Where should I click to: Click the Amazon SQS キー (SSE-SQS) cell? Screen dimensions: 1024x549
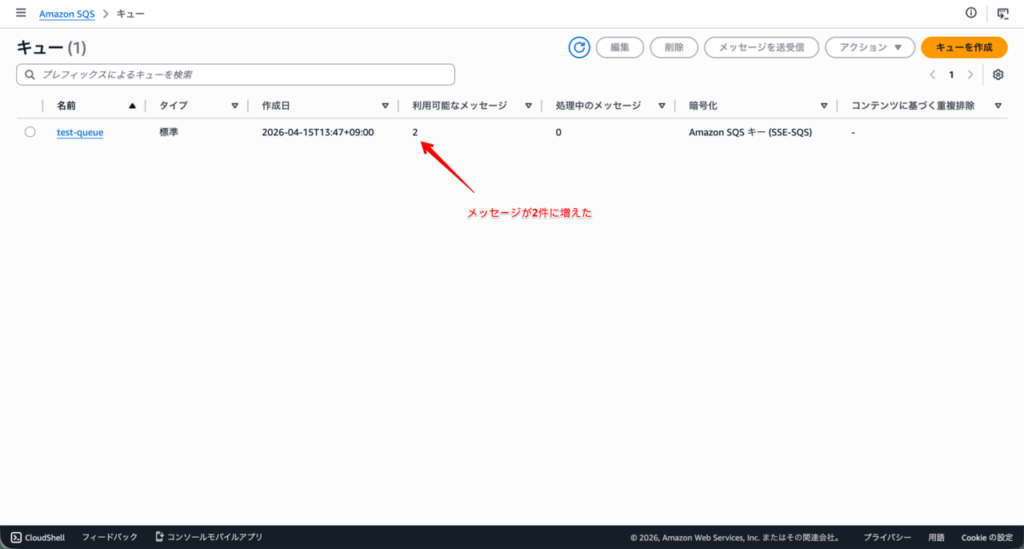750,132
